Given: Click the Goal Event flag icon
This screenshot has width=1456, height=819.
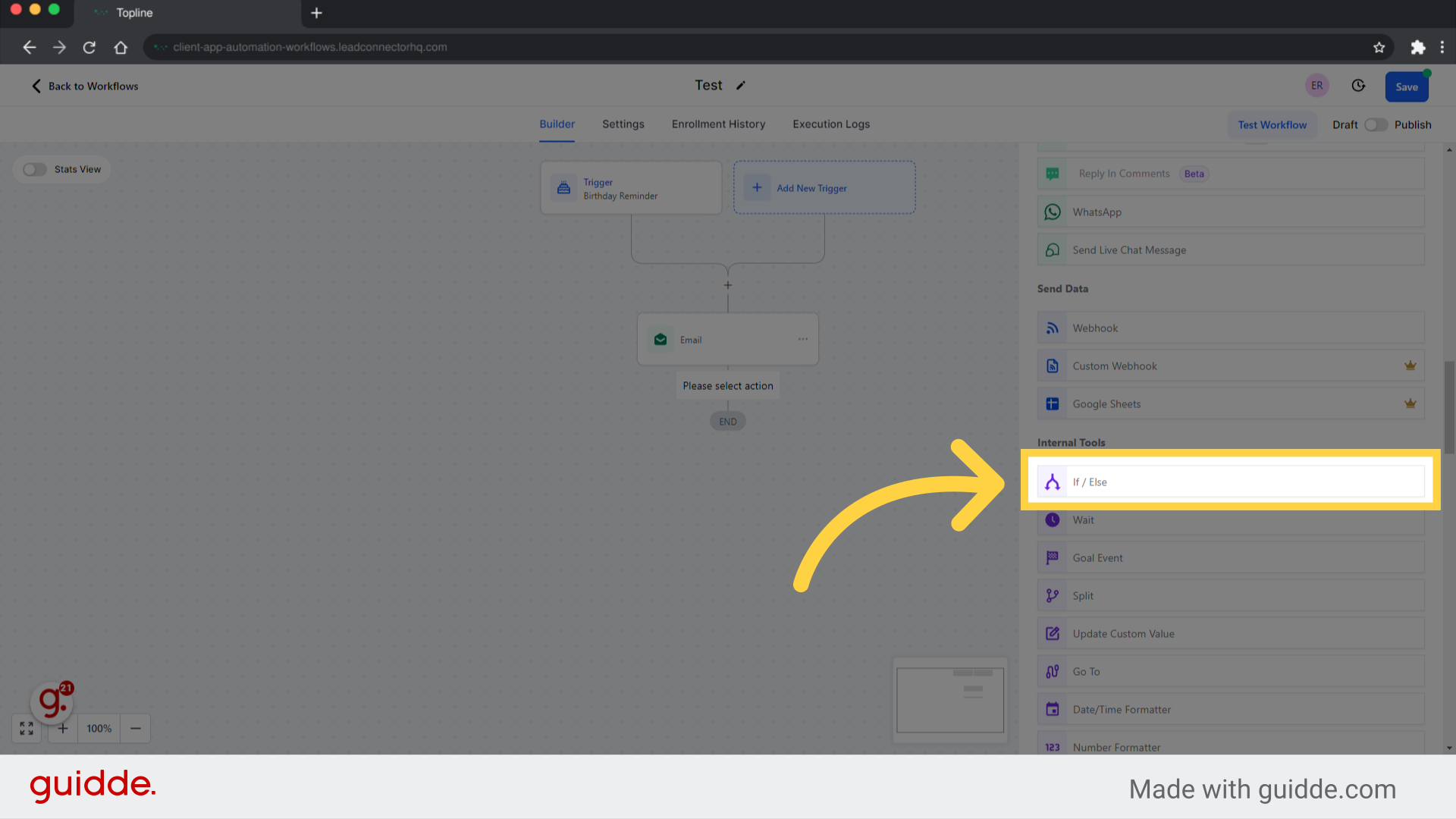Looking at the screenshot, I should (x=1053, y=558).
